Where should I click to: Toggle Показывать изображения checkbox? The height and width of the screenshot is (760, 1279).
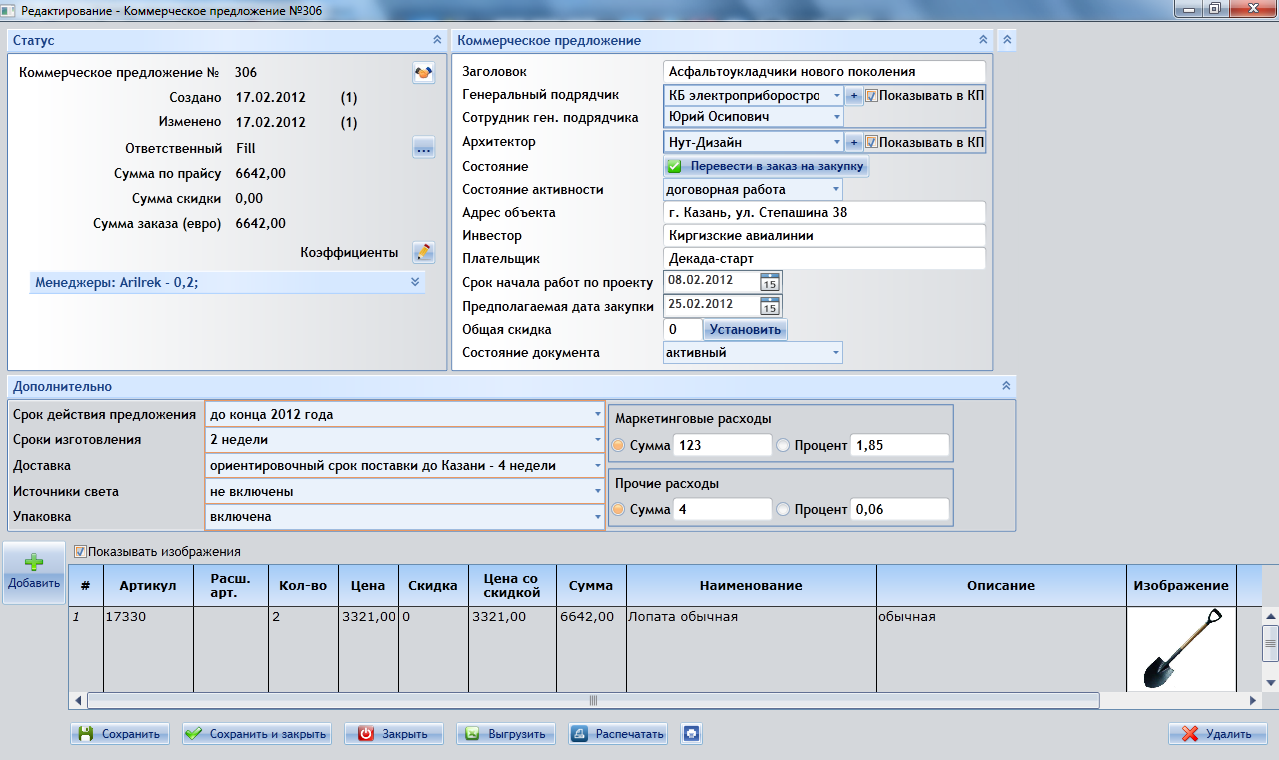(81, 551)
